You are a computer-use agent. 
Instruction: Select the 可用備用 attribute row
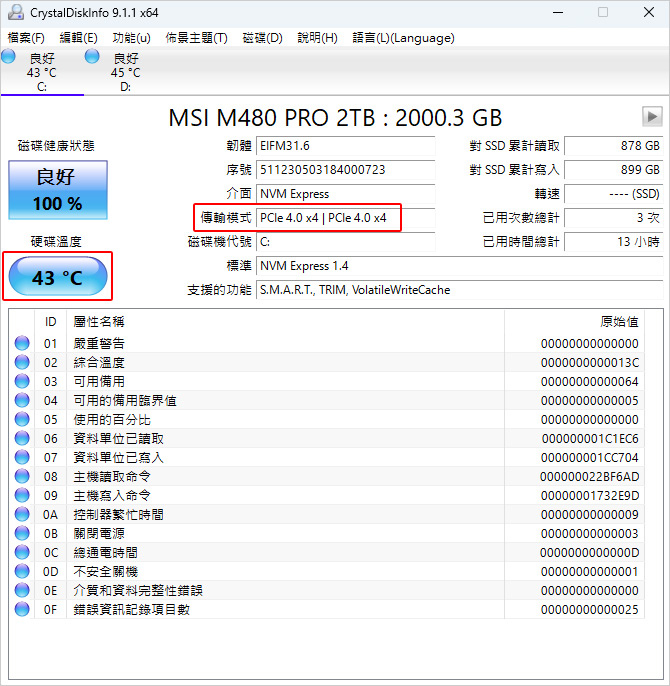coord(327,382)
